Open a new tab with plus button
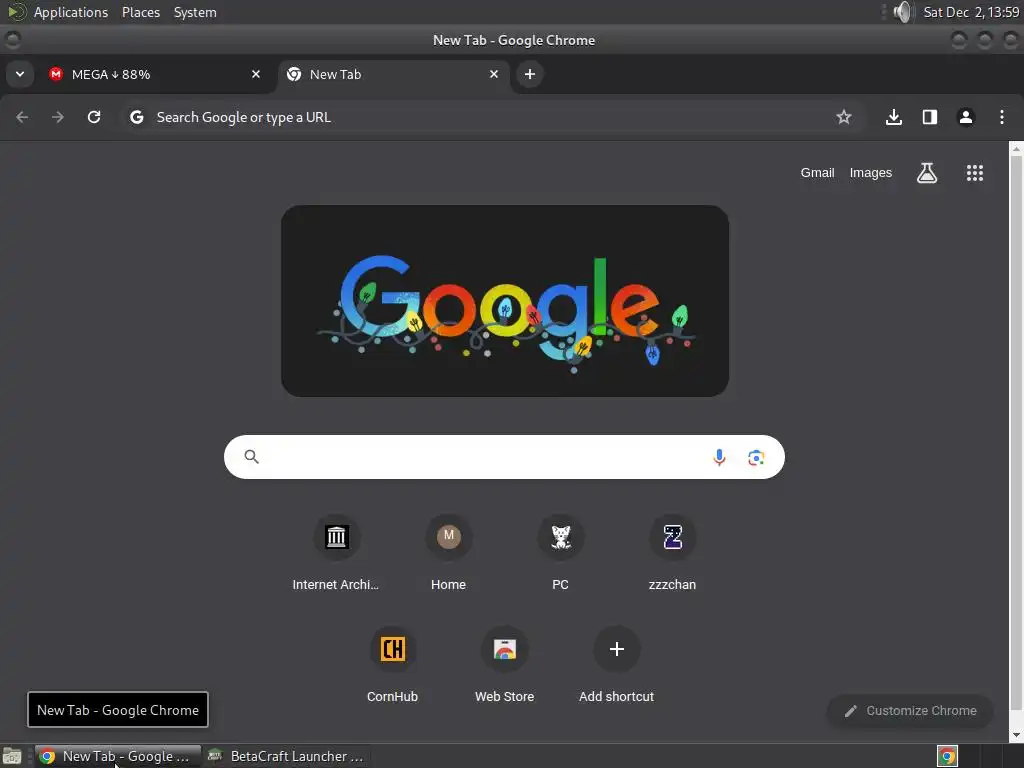The width and height of the screenshot is (1024, 768). pos(530,74)
